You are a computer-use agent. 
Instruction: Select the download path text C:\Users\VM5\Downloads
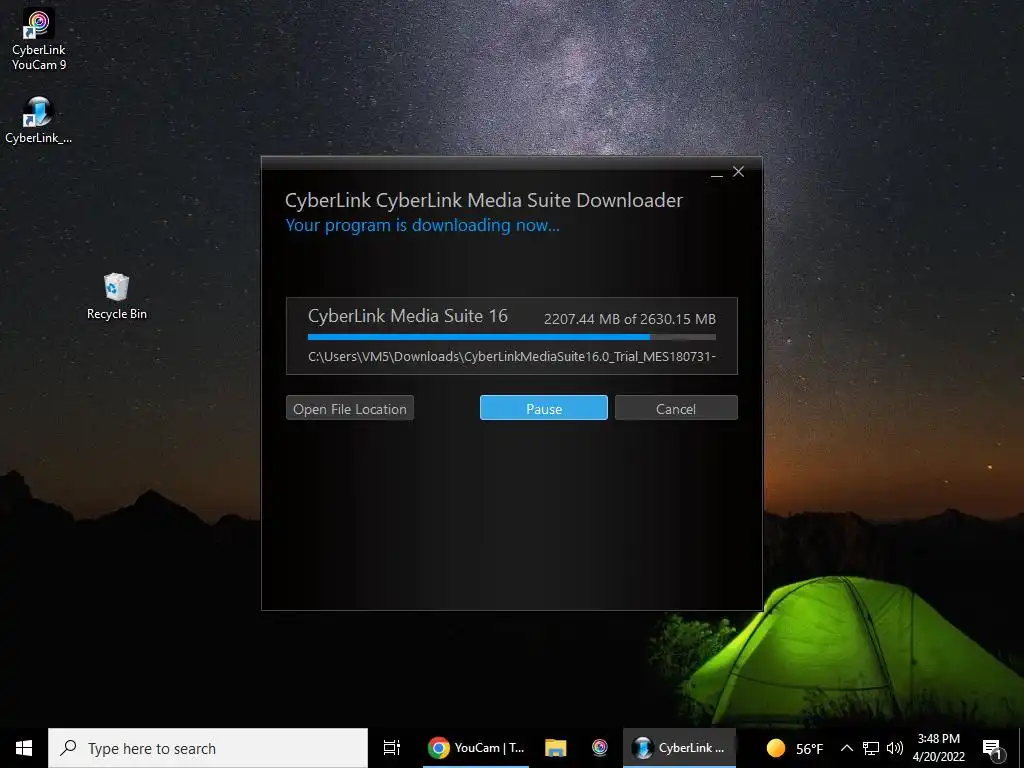512,357
